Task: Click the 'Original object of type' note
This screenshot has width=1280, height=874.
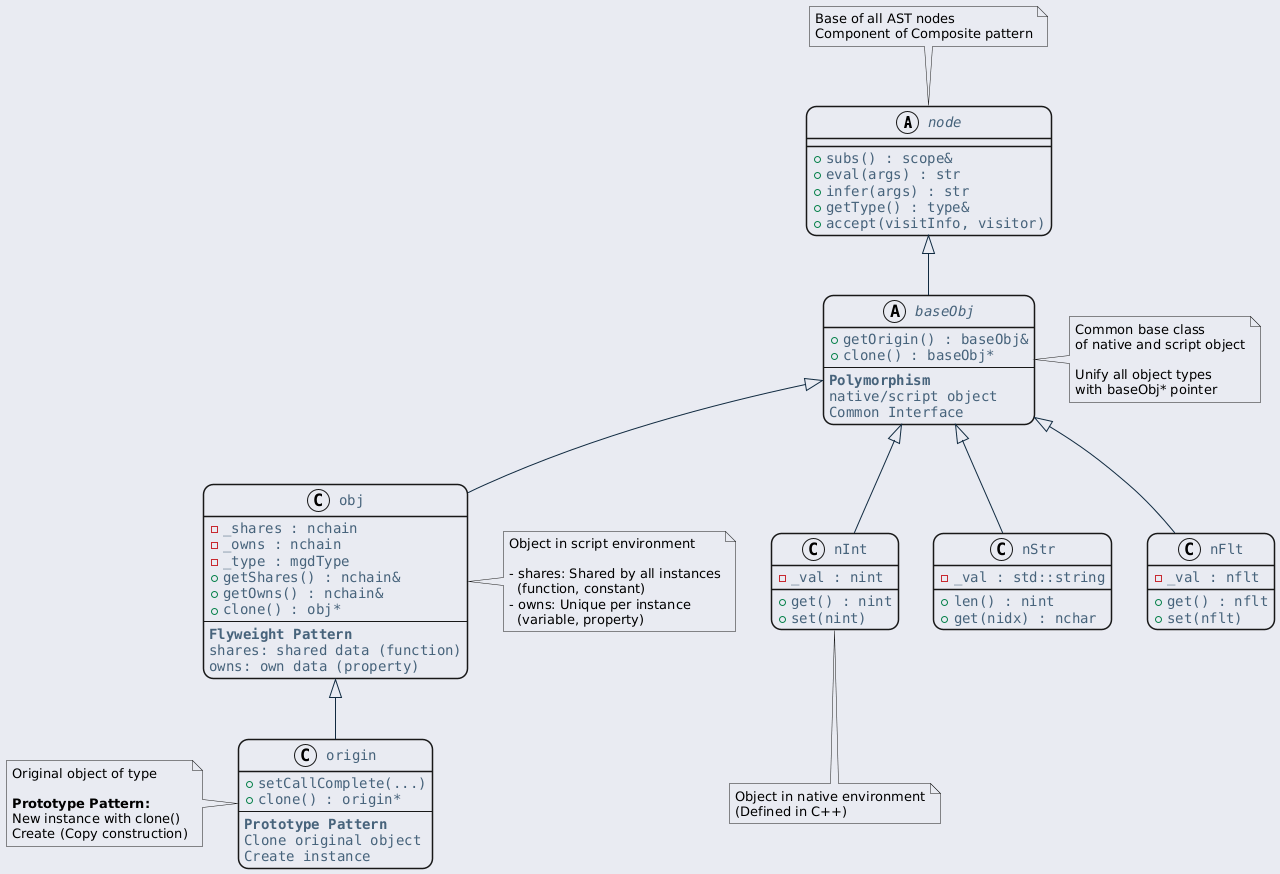Action: [x=104, y=803]
